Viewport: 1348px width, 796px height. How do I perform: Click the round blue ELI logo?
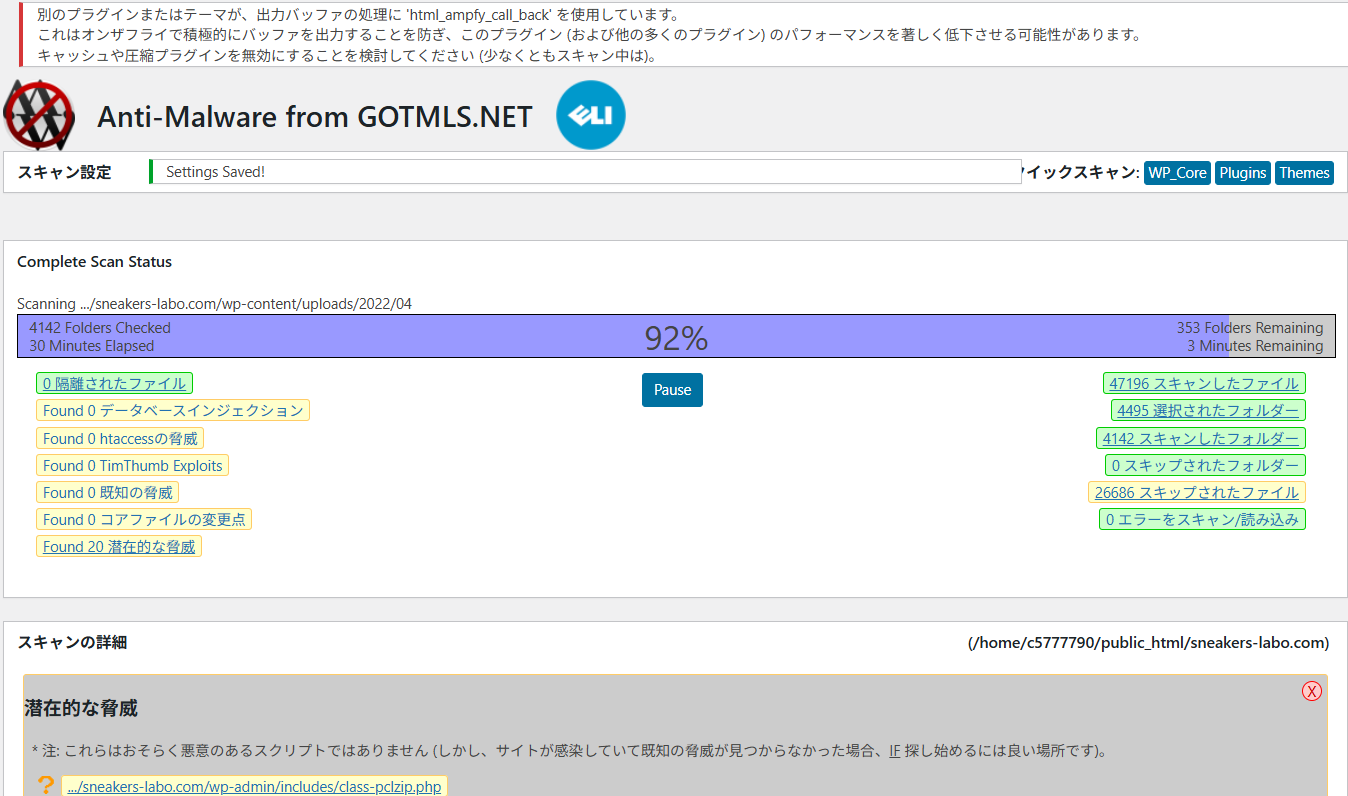tap(591, 115)
